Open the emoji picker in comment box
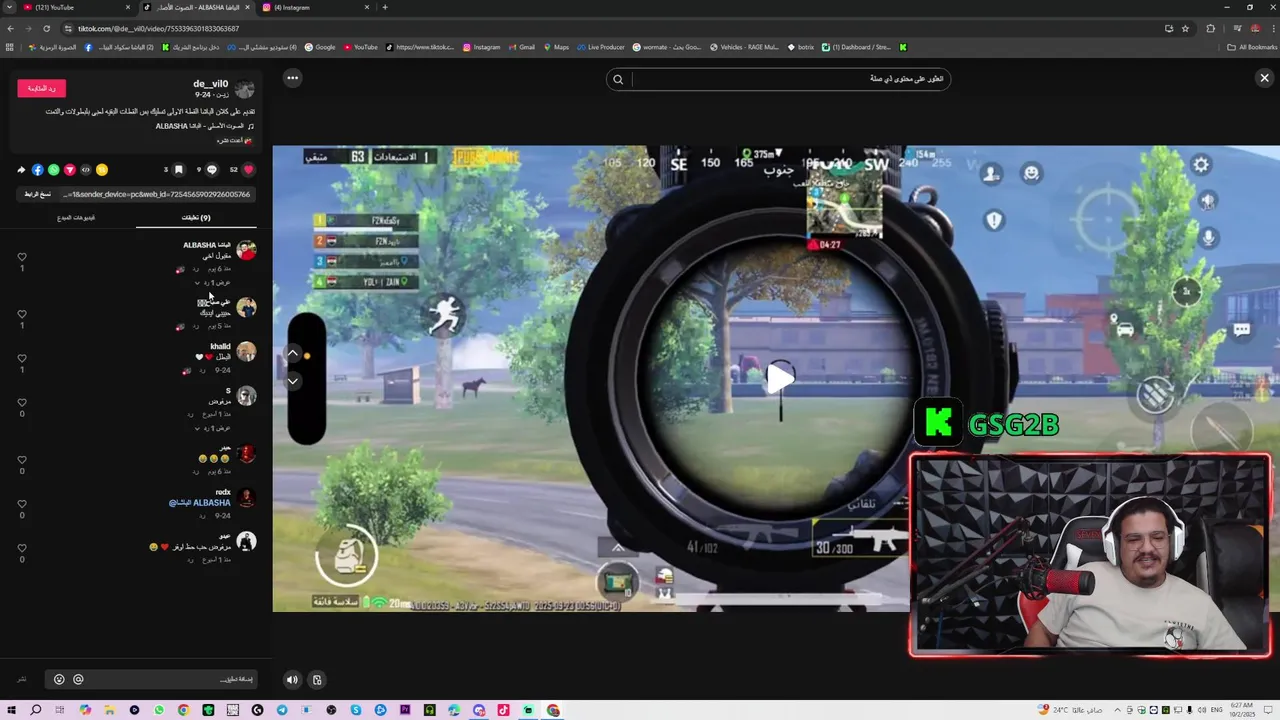 59,680
